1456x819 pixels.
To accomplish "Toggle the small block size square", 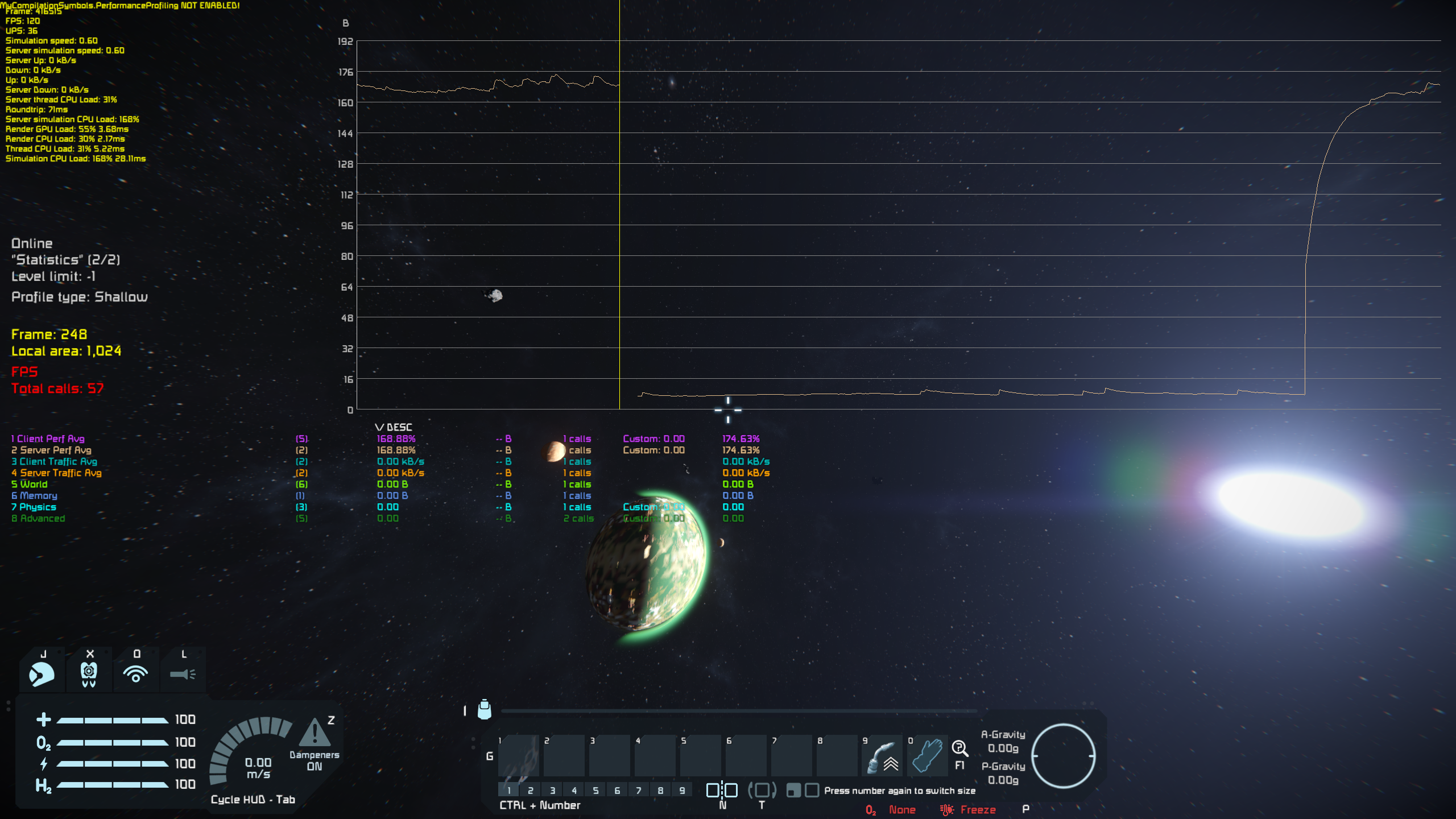I will coord(793,791).
